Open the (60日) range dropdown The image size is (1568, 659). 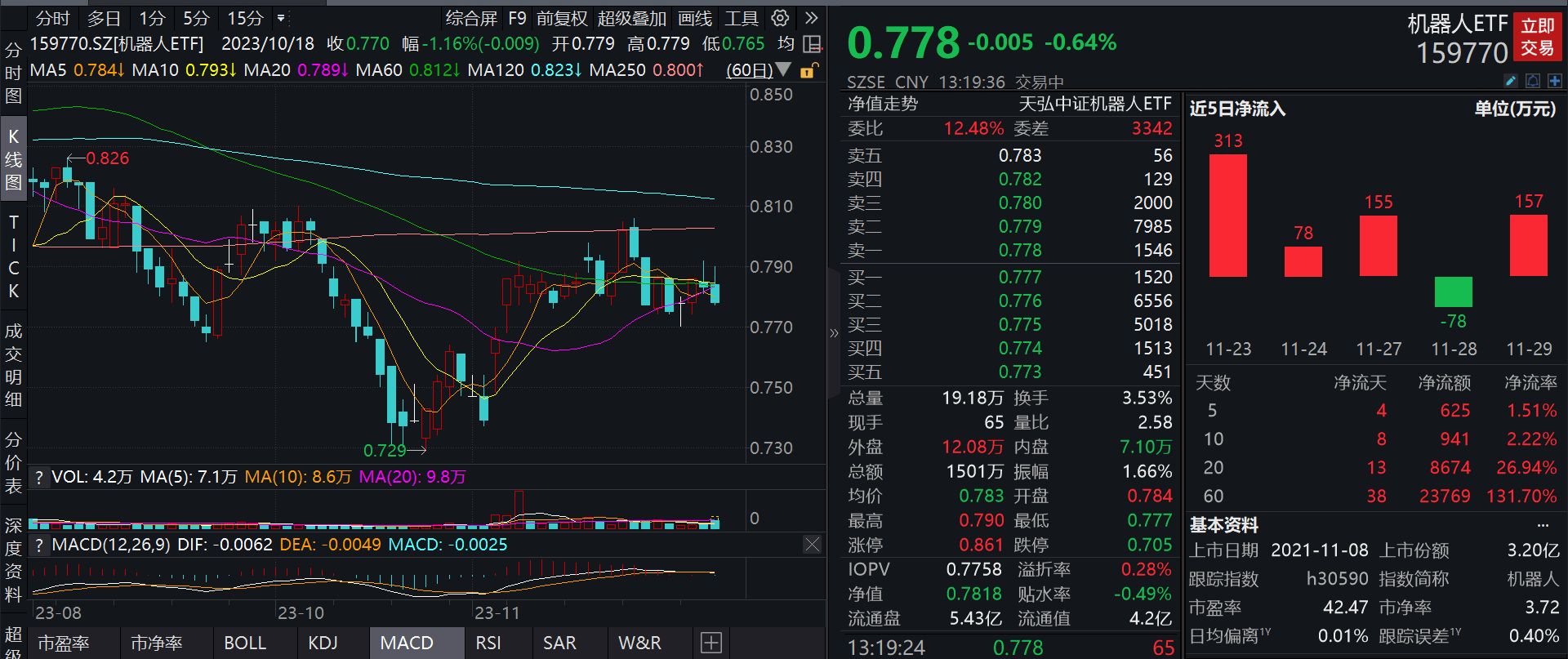click(x=758, y=70)
